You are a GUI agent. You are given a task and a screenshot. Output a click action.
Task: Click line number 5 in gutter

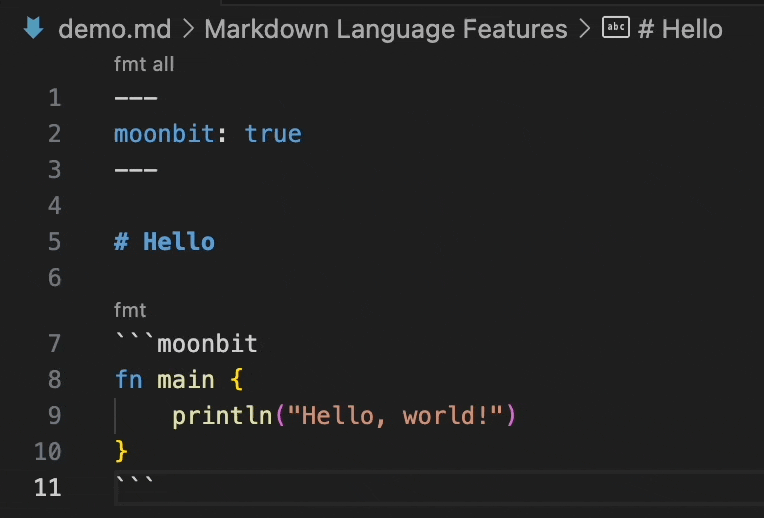coord(55,242)
